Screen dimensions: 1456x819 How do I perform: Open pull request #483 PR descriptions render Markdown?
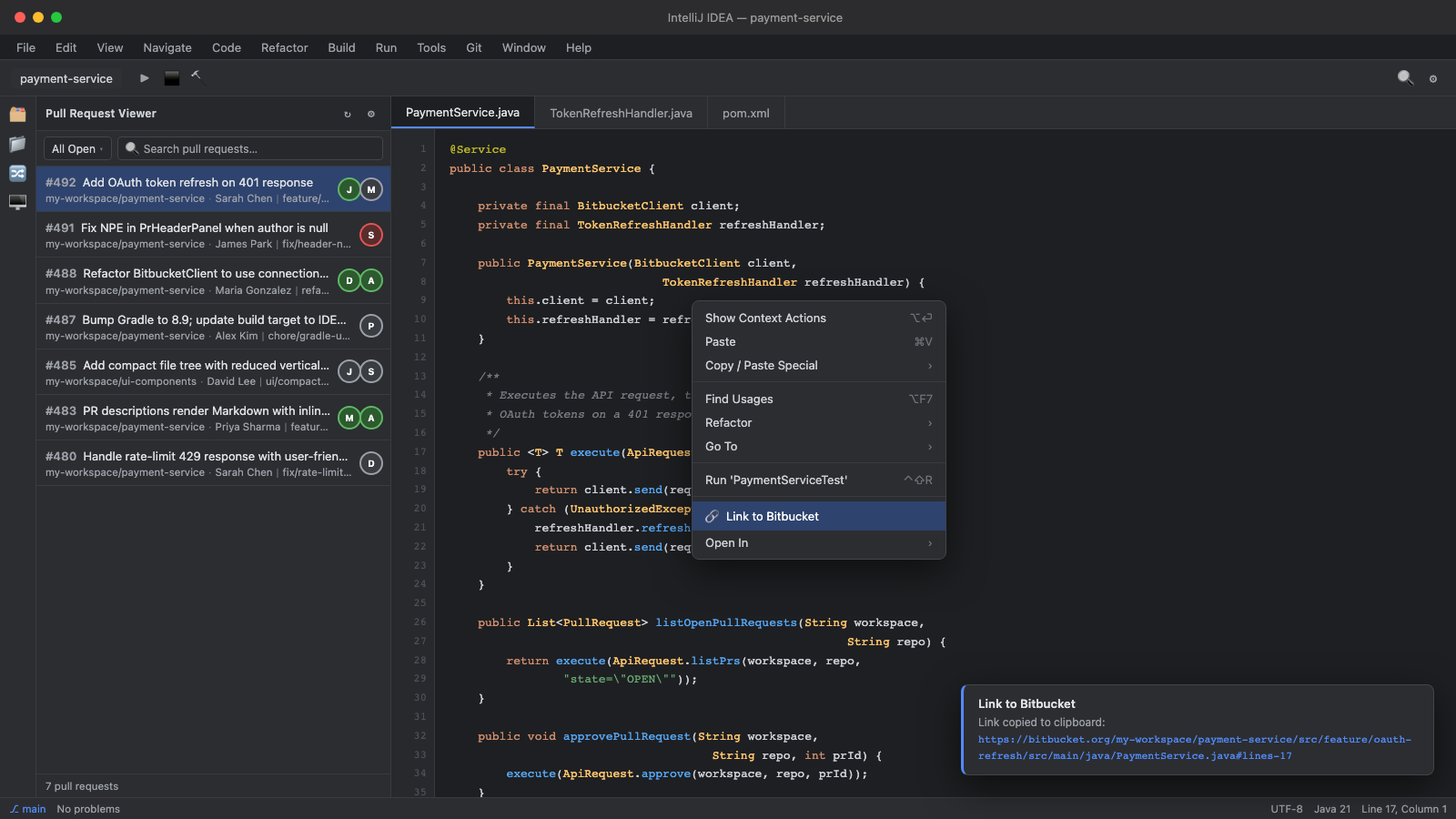(213, 418)
